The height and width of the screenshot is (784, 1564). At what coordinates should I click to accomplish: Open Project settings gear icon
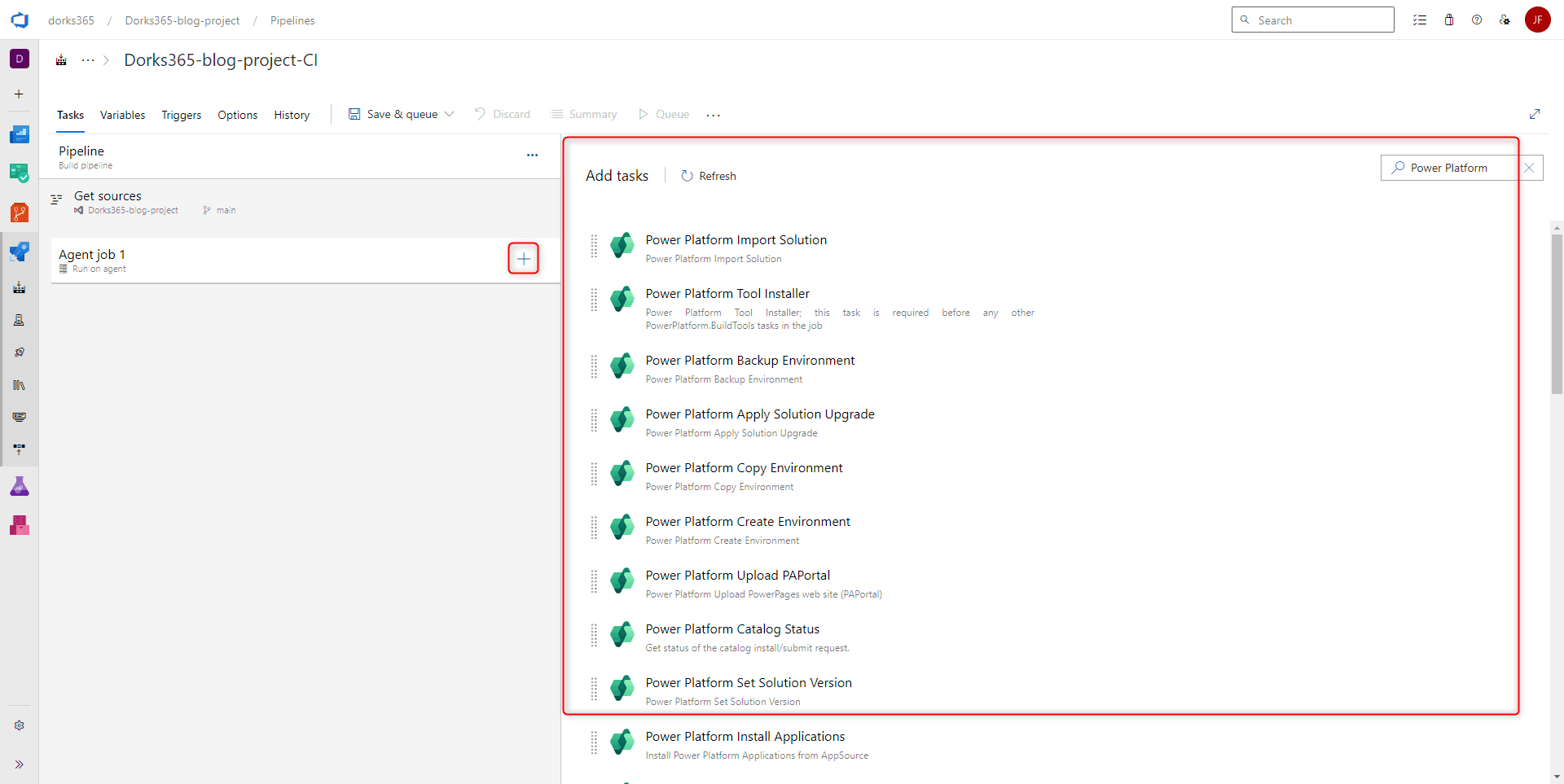click(x=20, y=725)
